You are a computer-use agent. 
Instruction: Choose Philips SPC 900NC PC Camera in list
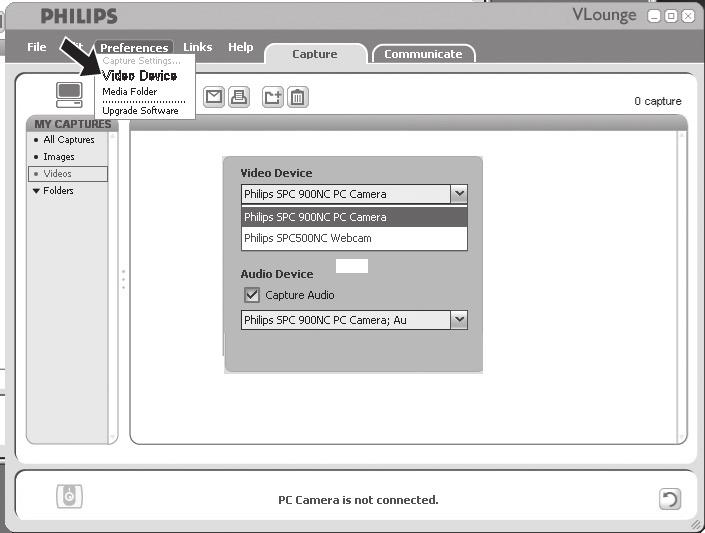tap(354, 217)
